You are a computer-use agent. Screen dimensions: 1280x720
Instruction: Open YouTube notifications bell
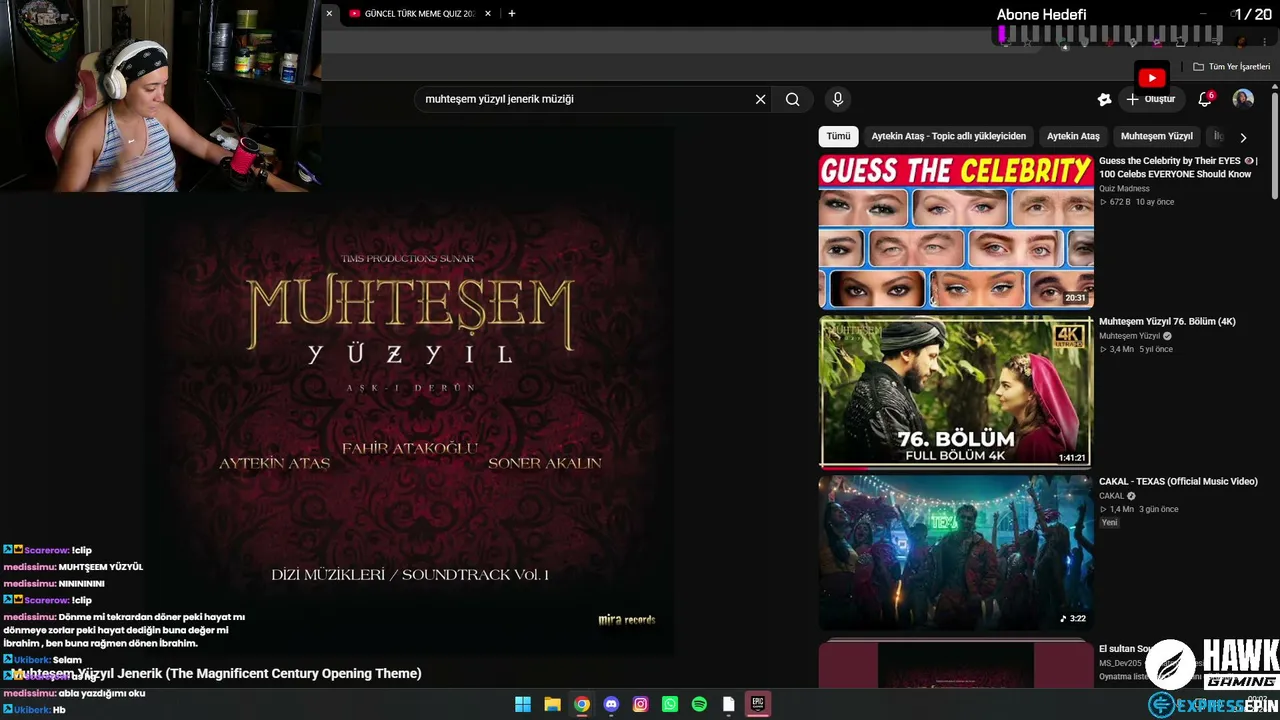click(x=1205, y=99)
